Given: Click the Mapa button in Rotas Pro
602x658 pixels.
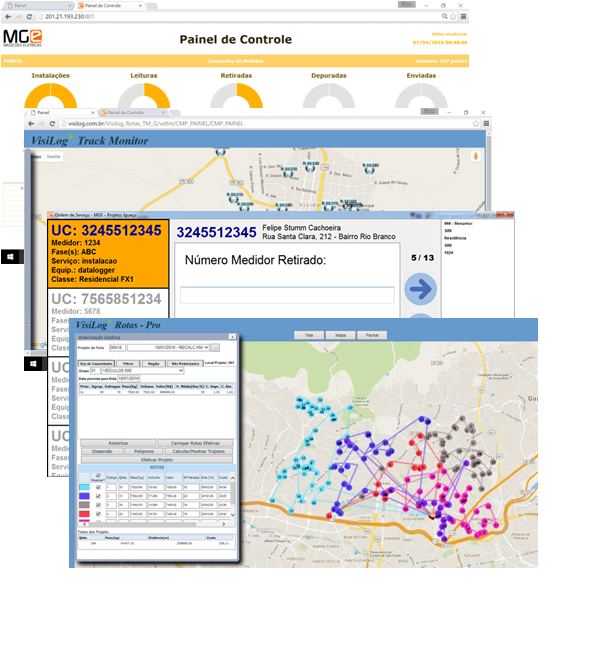Looking at the screenshot, I should tap(341, 335).
